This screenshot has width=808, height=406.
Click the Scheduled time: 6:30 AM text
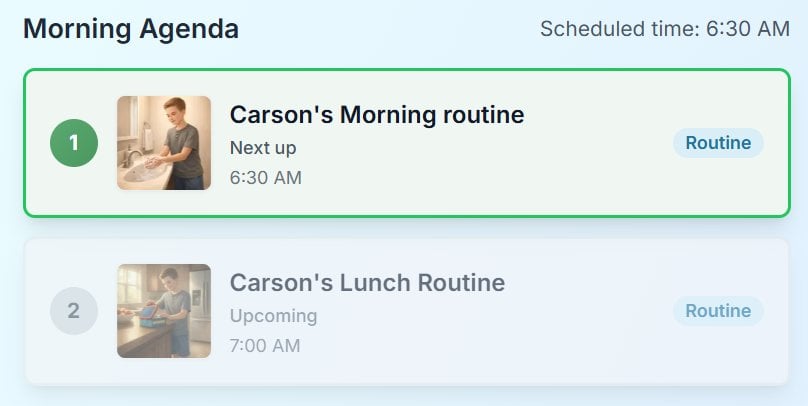point(665,28)
